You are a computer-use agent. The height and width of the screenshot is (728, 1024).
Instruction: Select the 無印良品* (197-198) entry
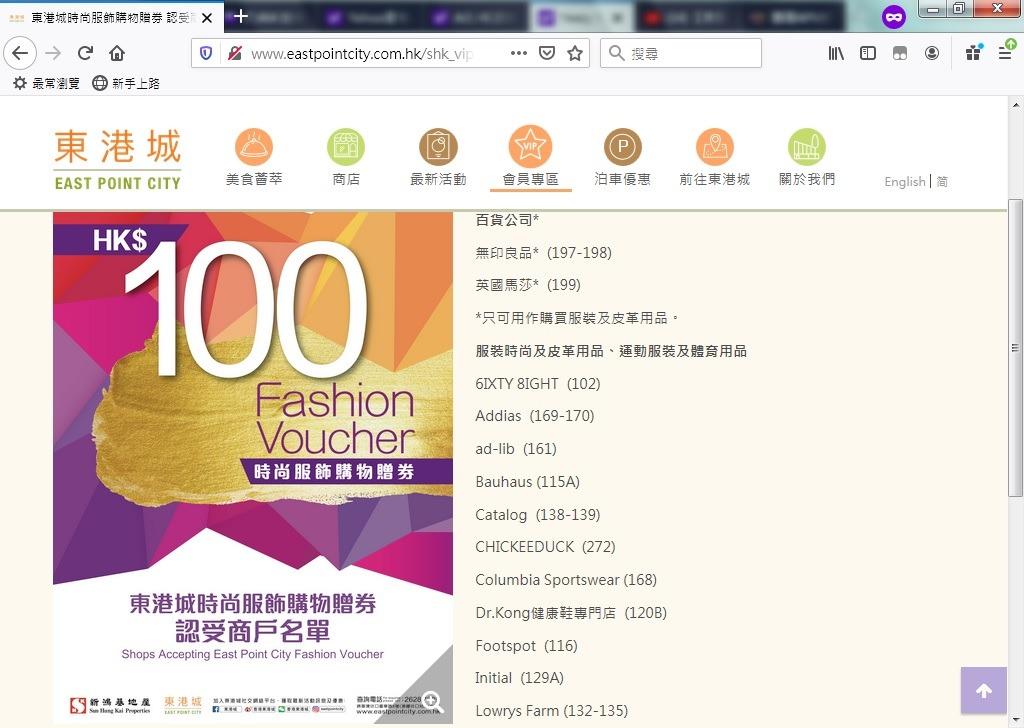(543, 253)
